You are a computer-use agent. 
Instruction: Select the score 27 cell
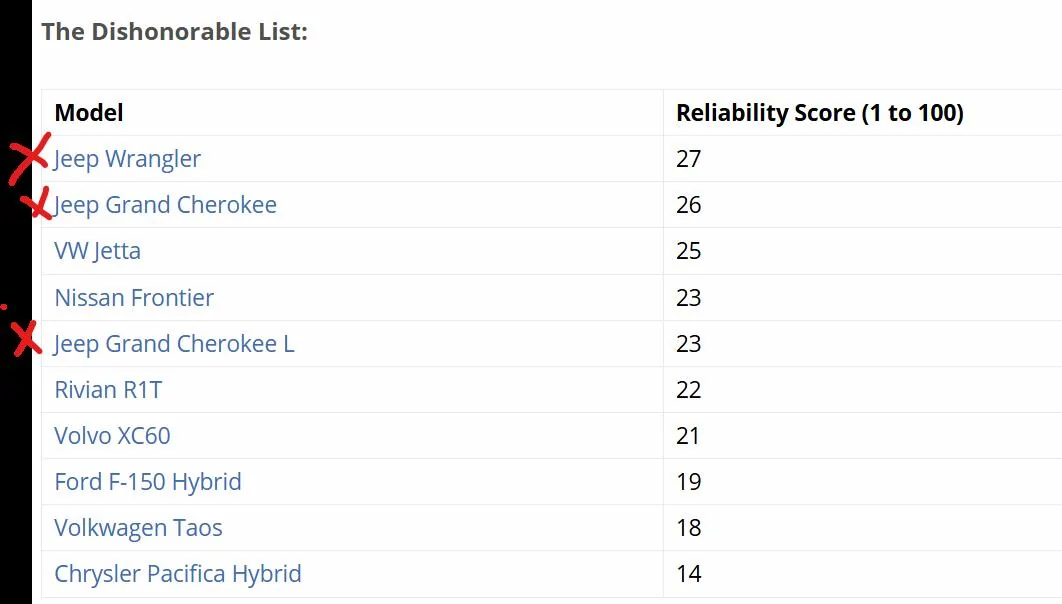click(x=862, y=158)
